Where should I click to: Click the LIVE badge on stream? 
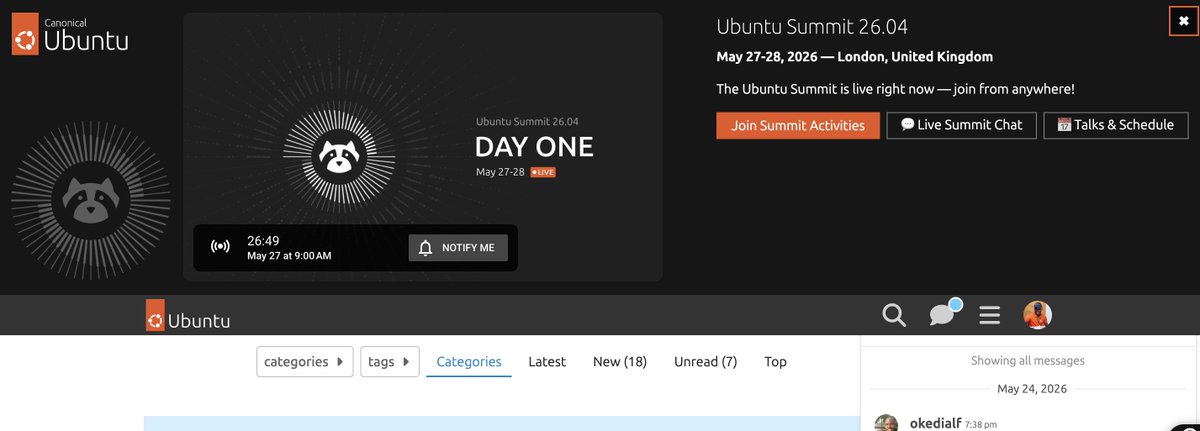tap(543, 173)
